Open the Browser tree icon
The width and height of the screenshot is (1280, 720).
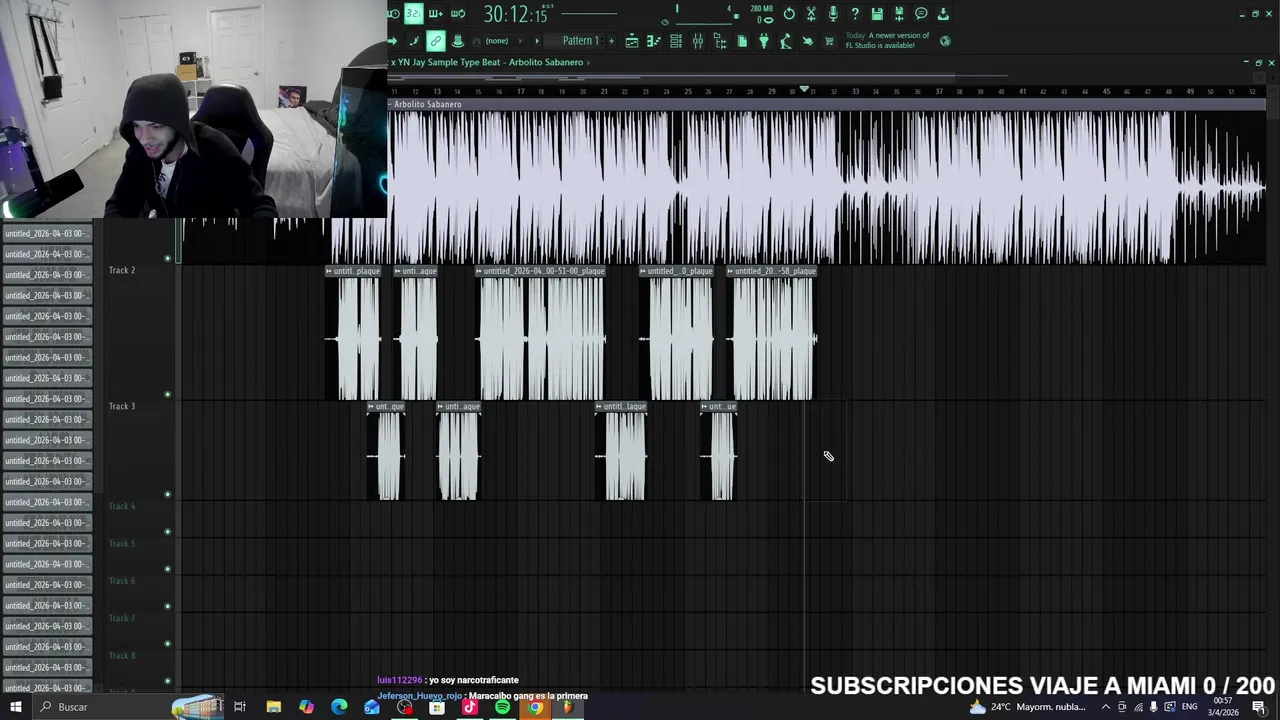point(720,41)
